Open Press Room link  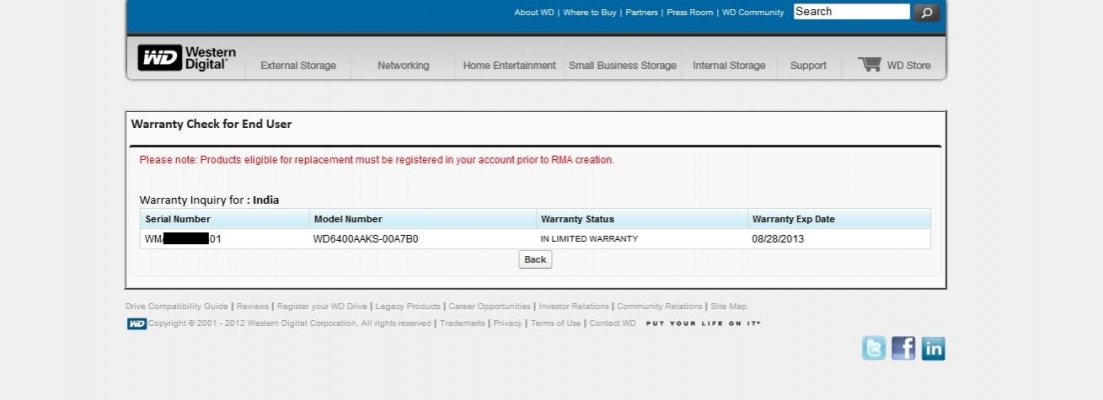point(689,13)
